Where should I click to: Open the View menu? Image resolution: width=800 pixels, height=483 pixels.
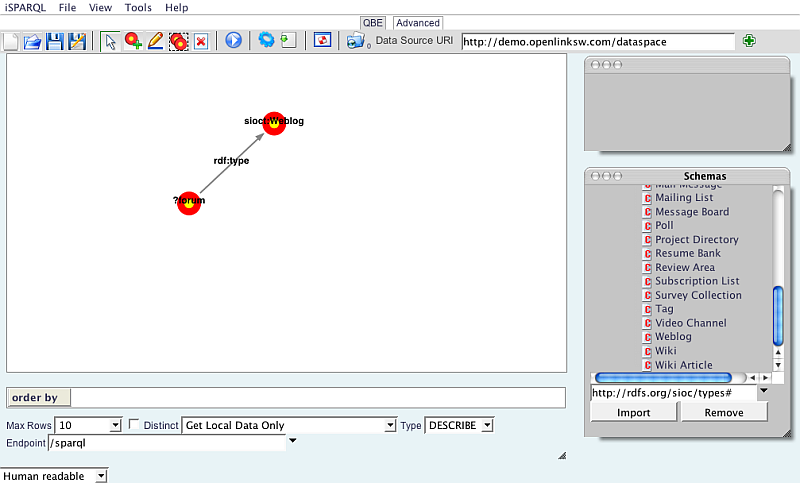(x=100, y=8)
